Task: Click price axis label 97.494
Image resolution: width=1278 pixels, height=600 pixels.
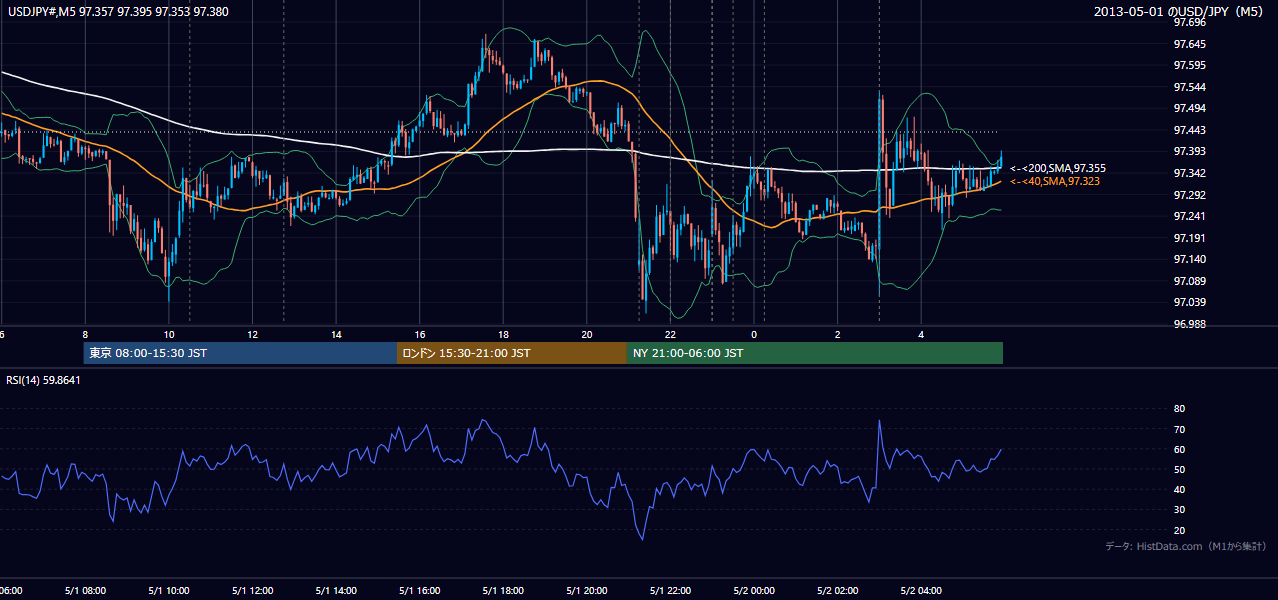Action: (x=1190, y=108)
